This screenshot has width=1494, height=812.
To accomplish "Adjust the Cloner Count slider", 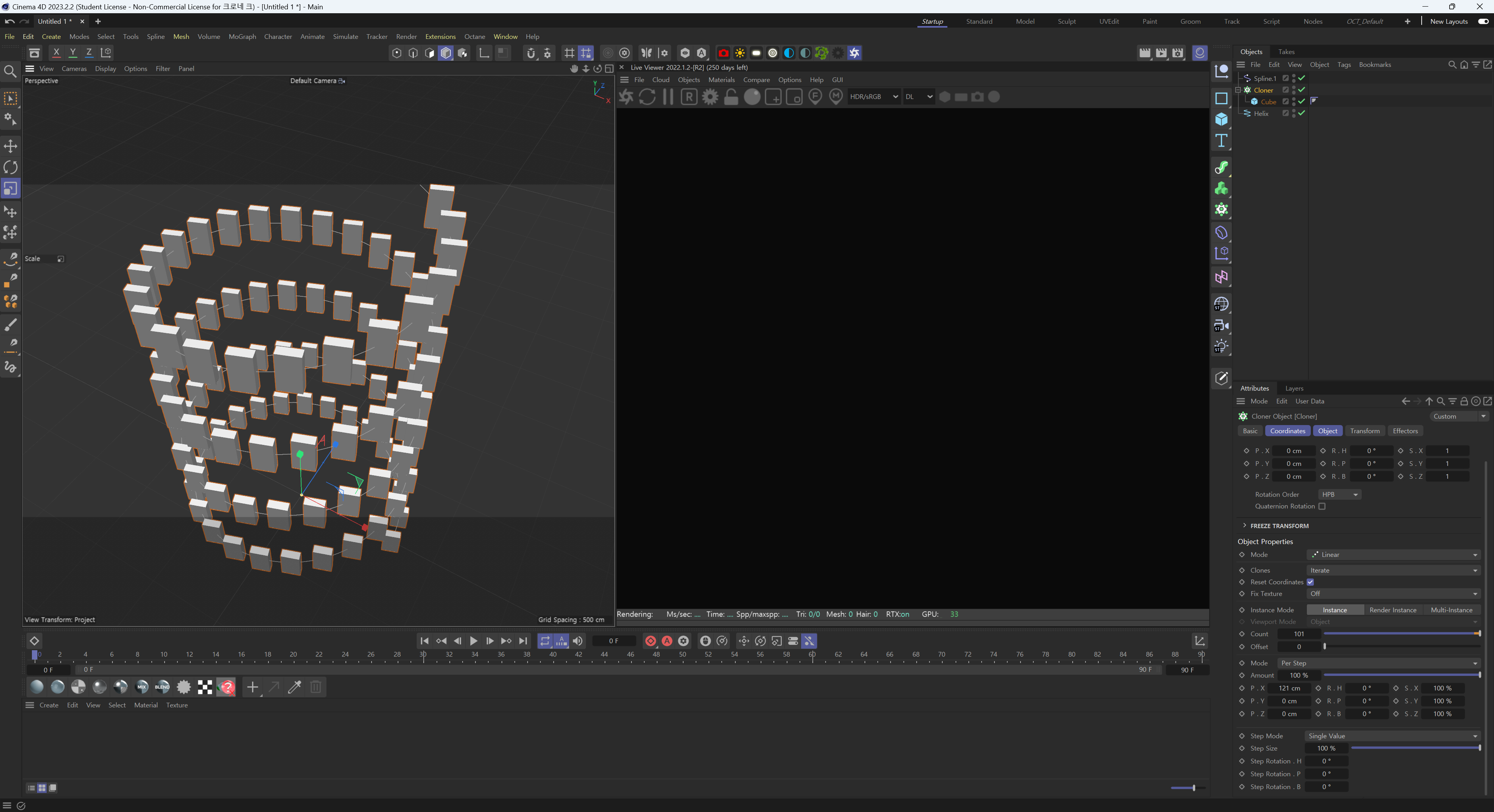I will (1402, 634).
